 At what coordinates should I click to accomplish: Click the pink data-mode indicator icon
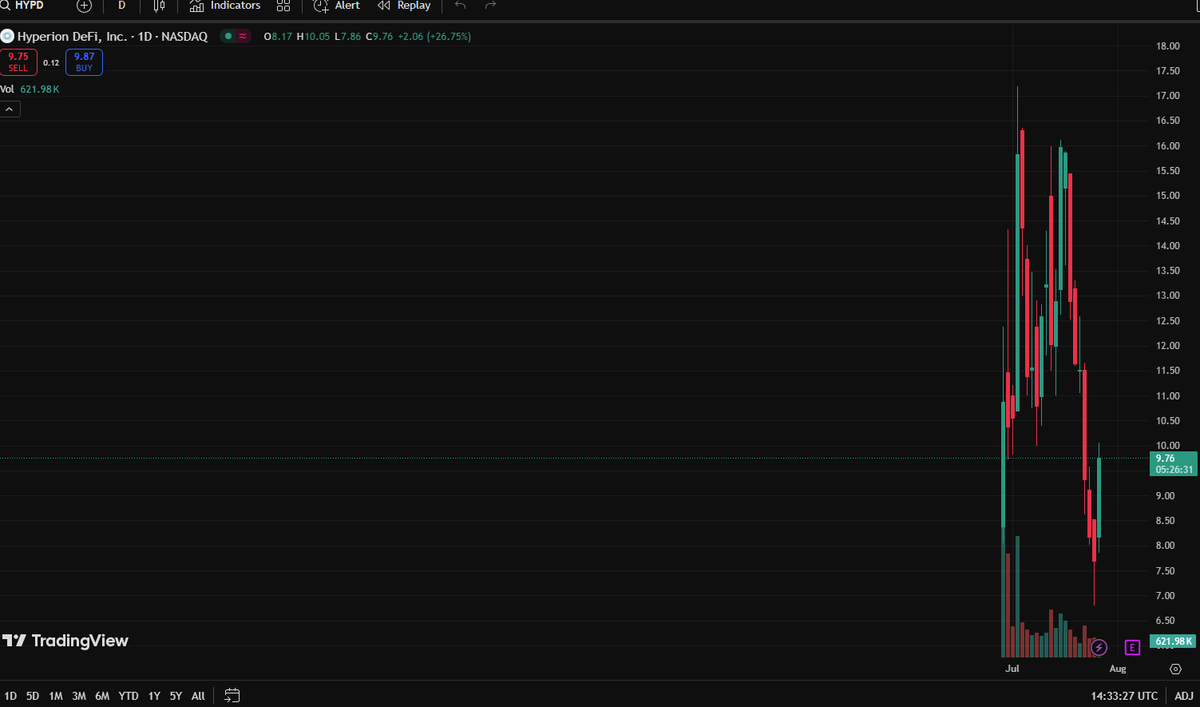pyautogui.click(x=242, y=36)
